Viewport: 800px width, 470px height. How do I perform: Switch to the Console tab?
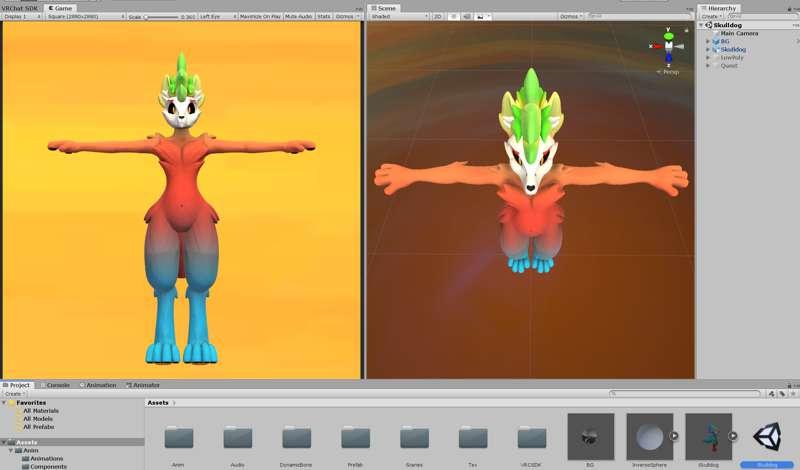55,385
